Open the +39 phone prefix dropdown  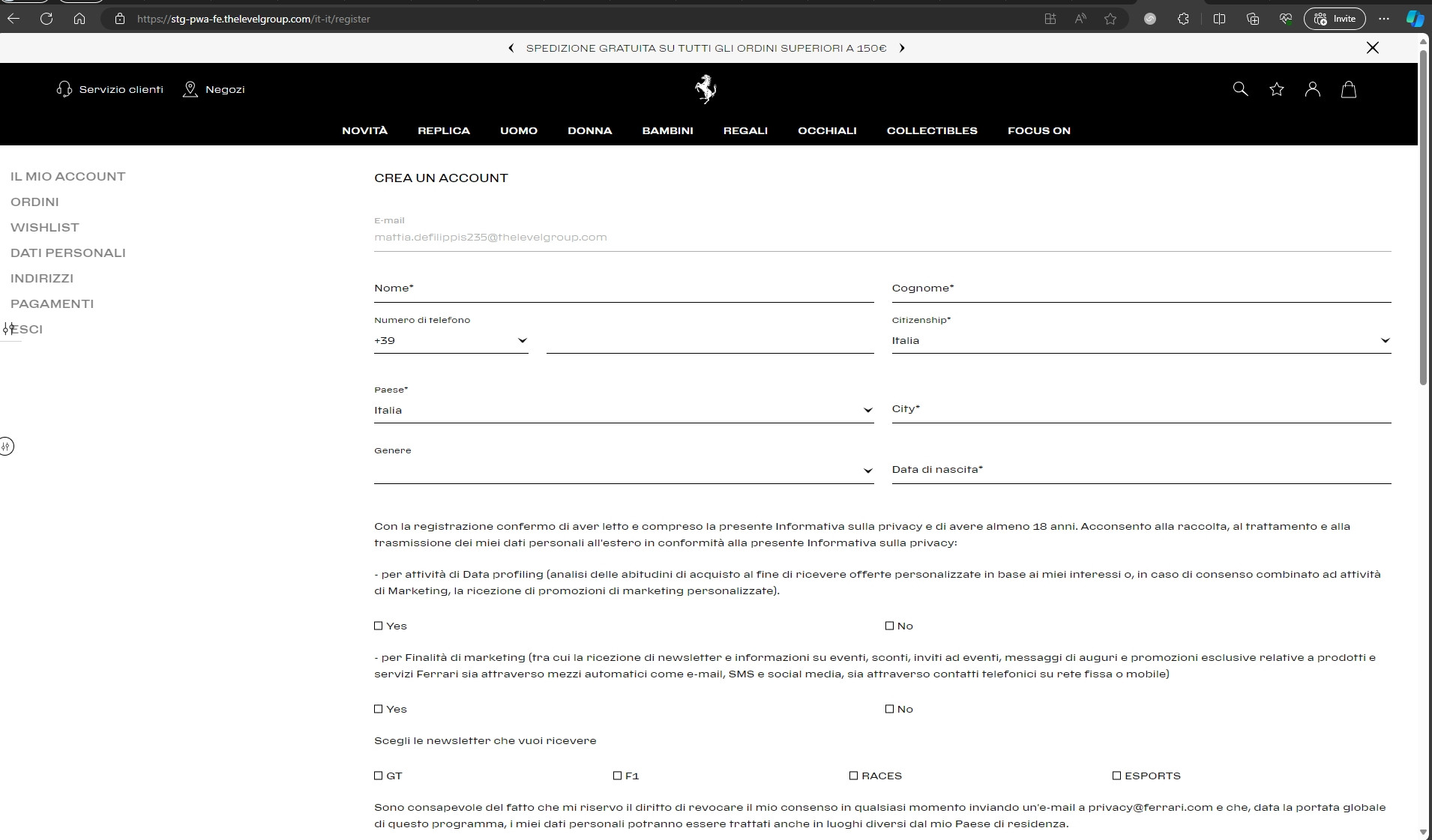(x=451, y=341)
